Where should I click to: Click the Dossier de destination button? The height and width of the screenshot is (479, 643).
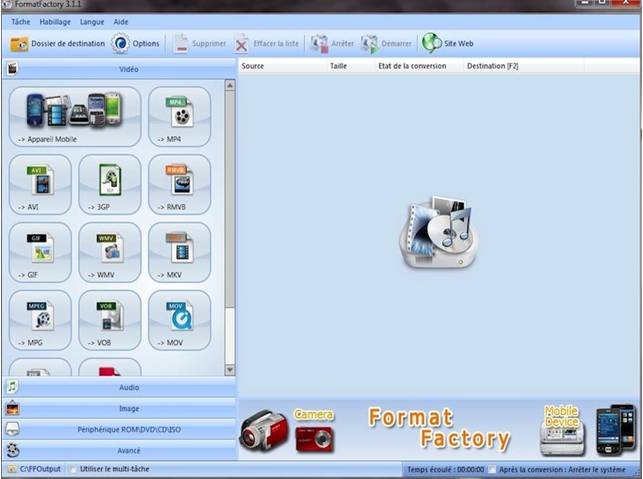click(58, 44)
